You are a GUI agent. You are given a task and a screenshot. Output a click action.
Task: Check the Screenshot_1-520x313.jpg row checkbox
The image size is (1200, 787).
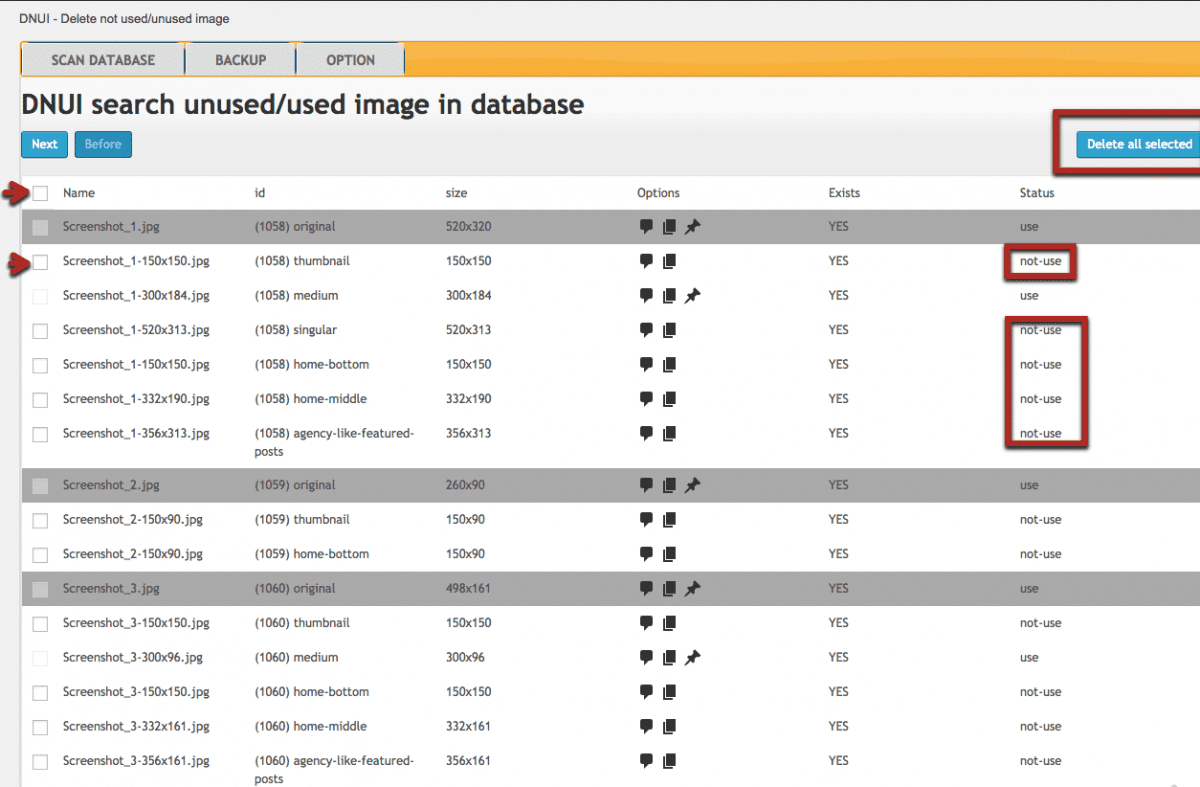(x=40, y=331)
